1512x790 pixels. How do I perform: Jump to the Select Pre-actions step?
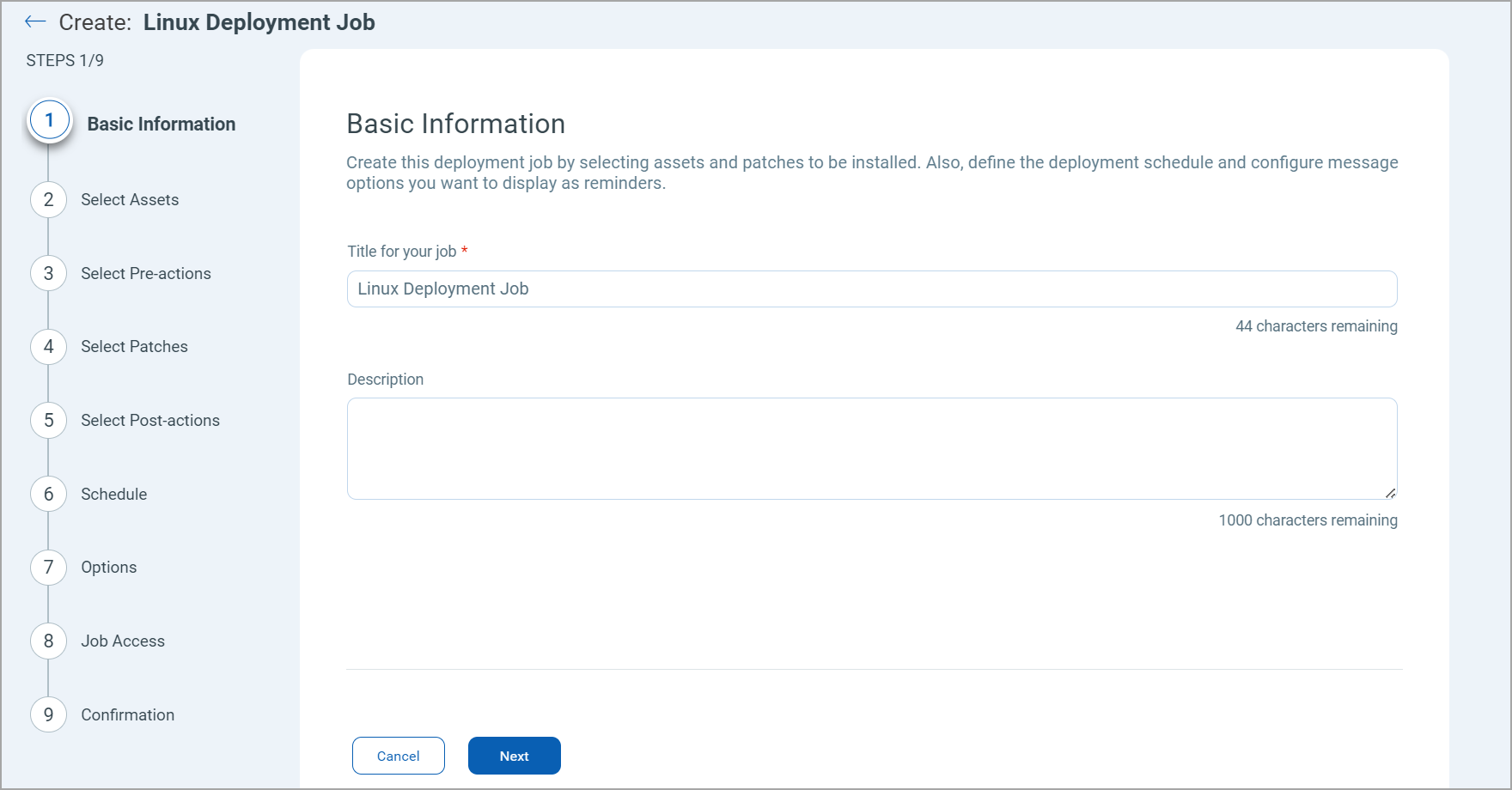click(x=48, y=273)
